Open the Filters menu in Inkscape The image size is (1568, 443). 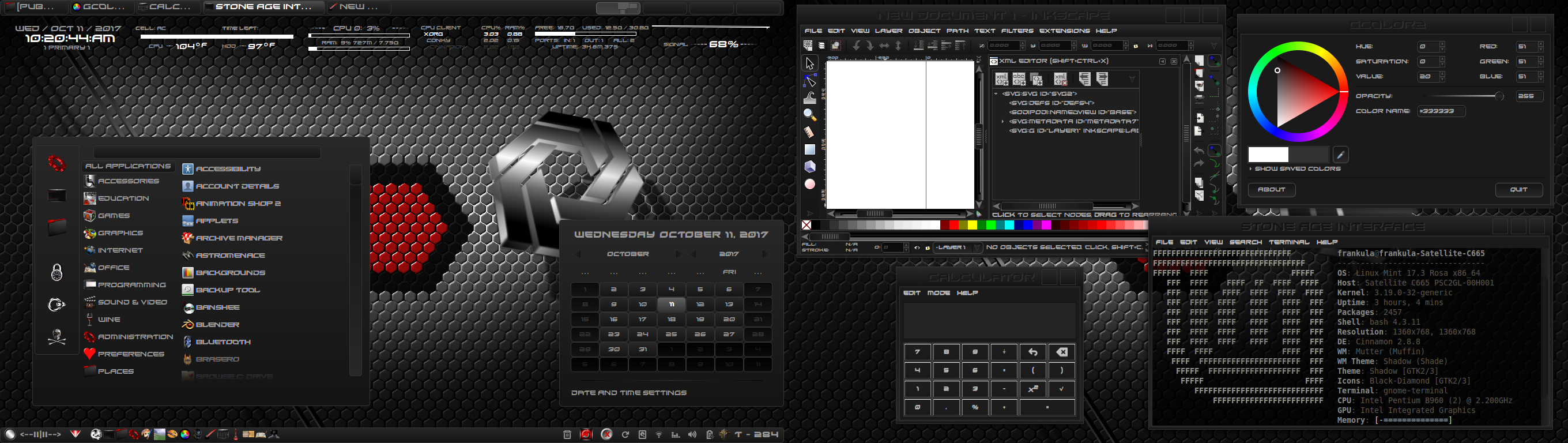click(x=1017, y=31)
